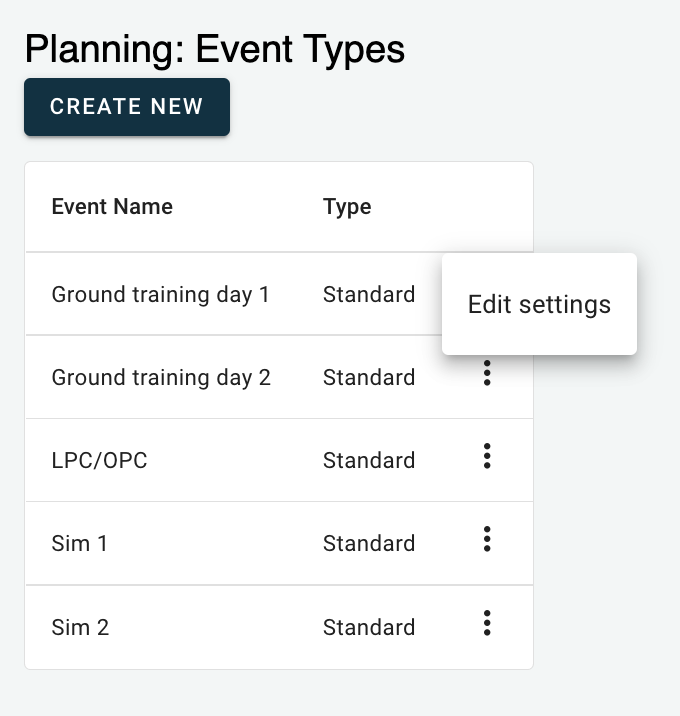Open three-dot menu for LPC/OPC row
This screenshot has height=716, width=680.
(x=487, y=456)
